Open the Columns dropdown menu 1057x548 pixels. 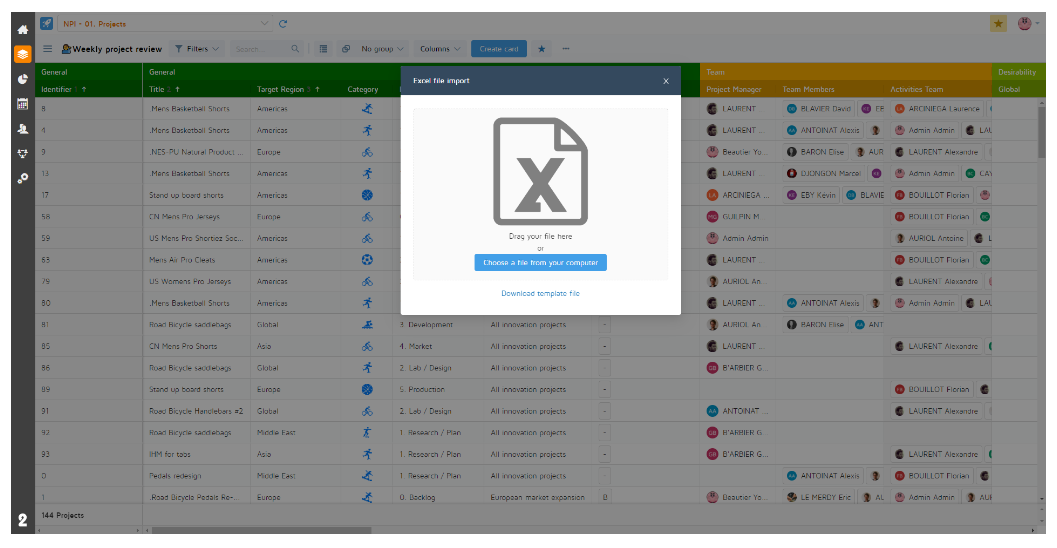pos(440,48)
